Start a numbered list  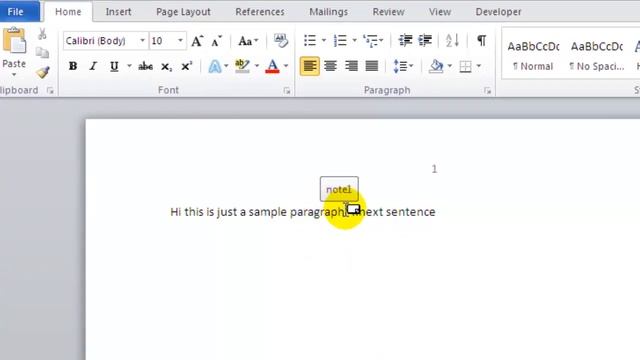[x=340, y=40]
